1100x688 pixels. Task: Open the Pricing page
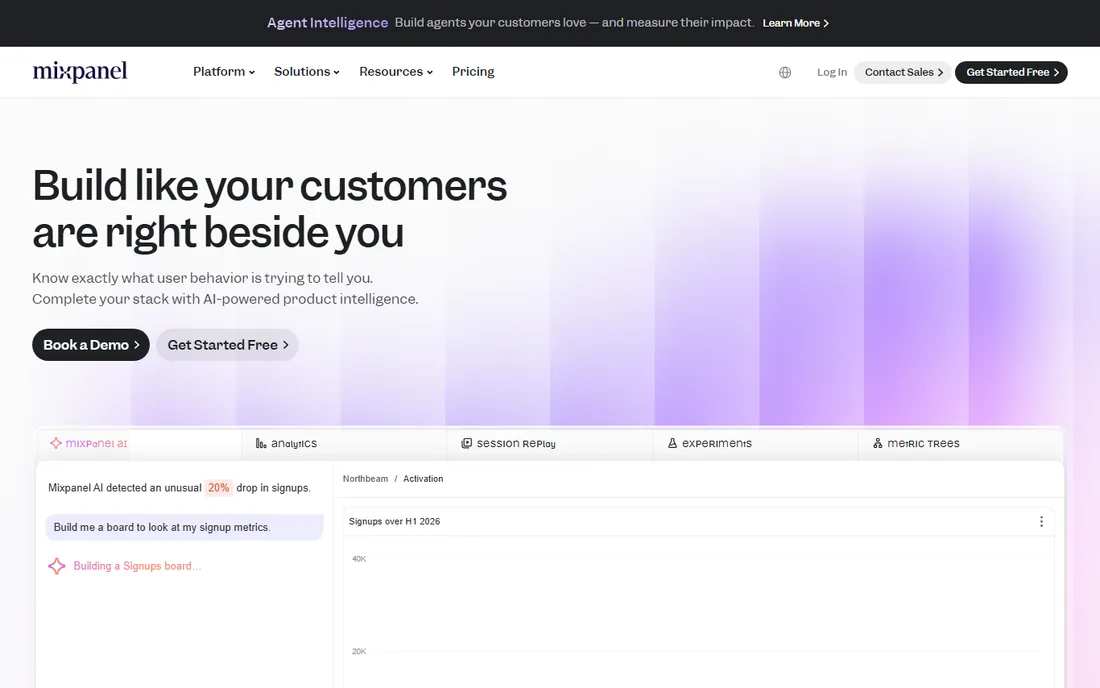473,72
